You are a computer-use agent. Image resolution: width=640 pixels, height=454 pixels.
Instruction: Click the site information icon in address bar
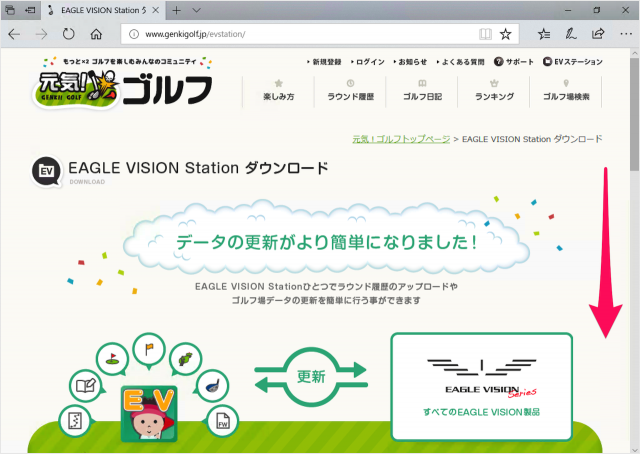coord(134,34)
